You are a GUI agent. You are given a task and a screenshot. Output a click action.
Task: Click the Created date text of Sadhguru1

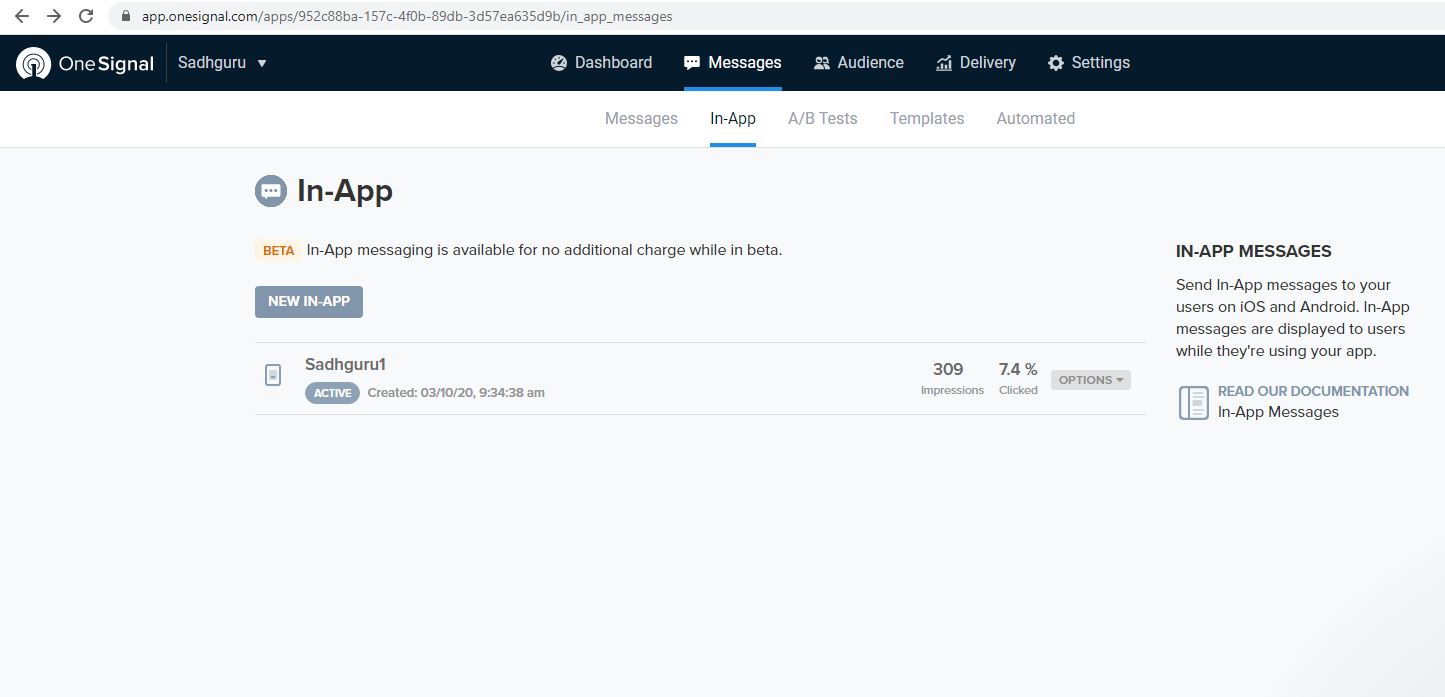click(456, 393)
